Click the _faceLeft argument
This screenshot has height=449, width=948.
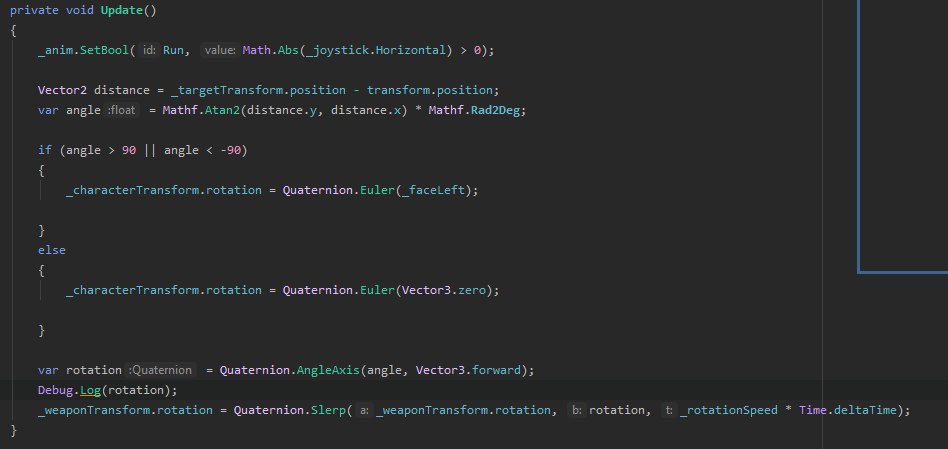433,190
